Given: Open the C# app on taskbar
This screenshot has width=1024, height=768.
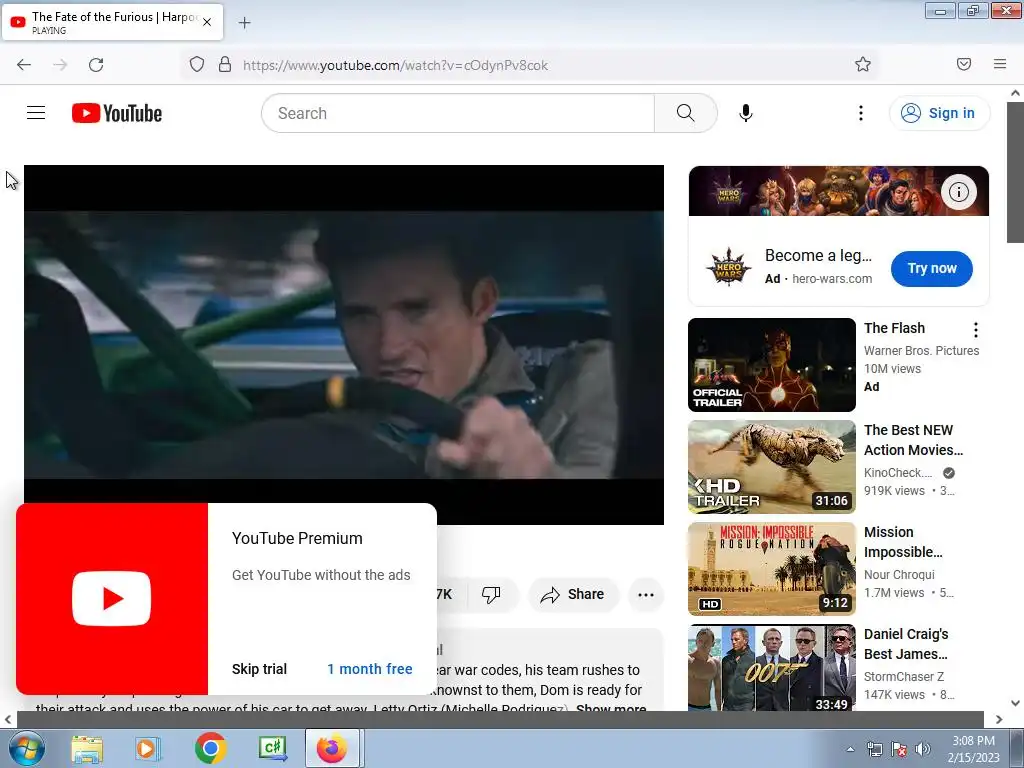Looking at the screenshot, I should point(272,748).
